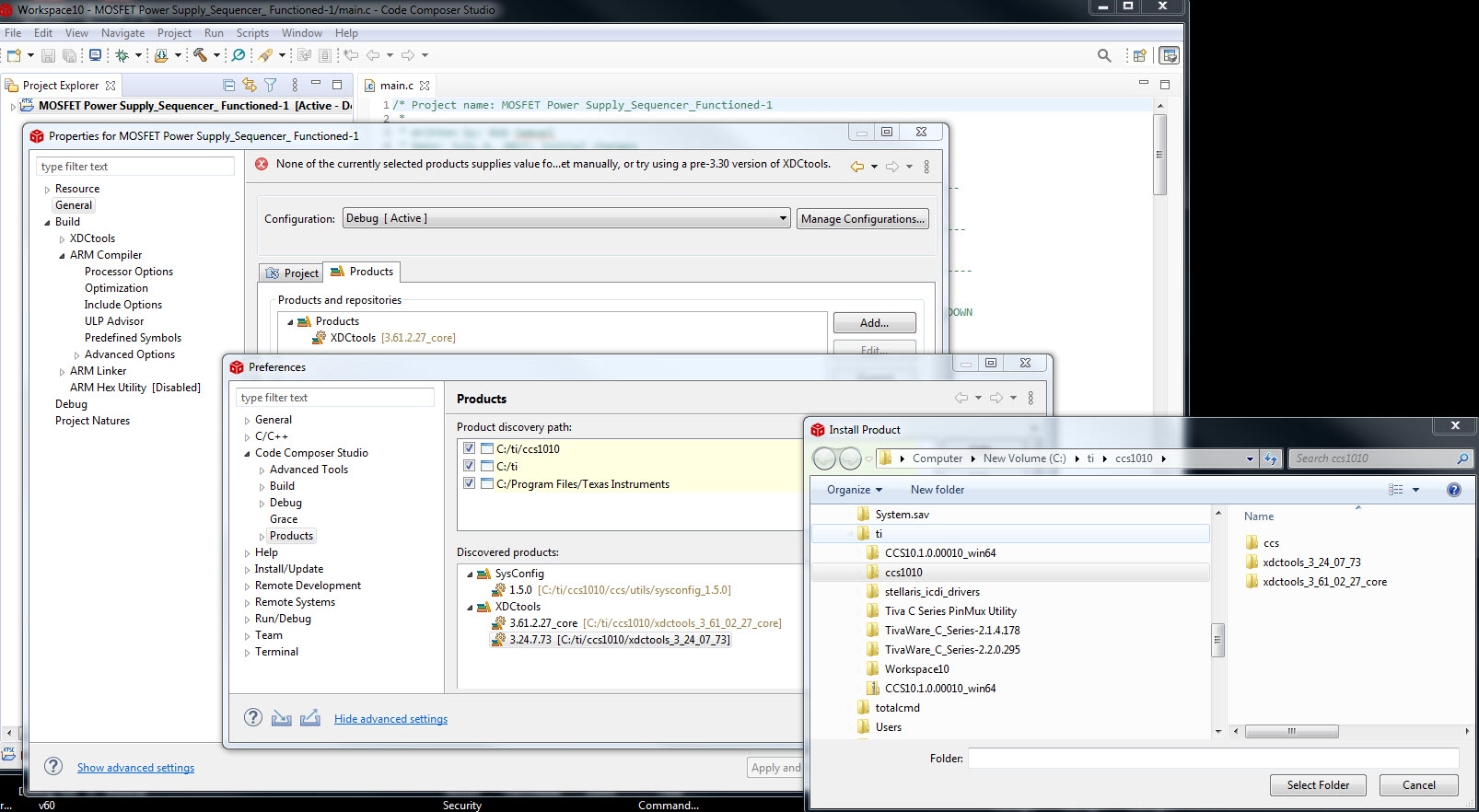This screenshot has width=1479, height=812.
Task: Click the refresh icon in Install Product address bar
Action: click(x=1271, y=458)
